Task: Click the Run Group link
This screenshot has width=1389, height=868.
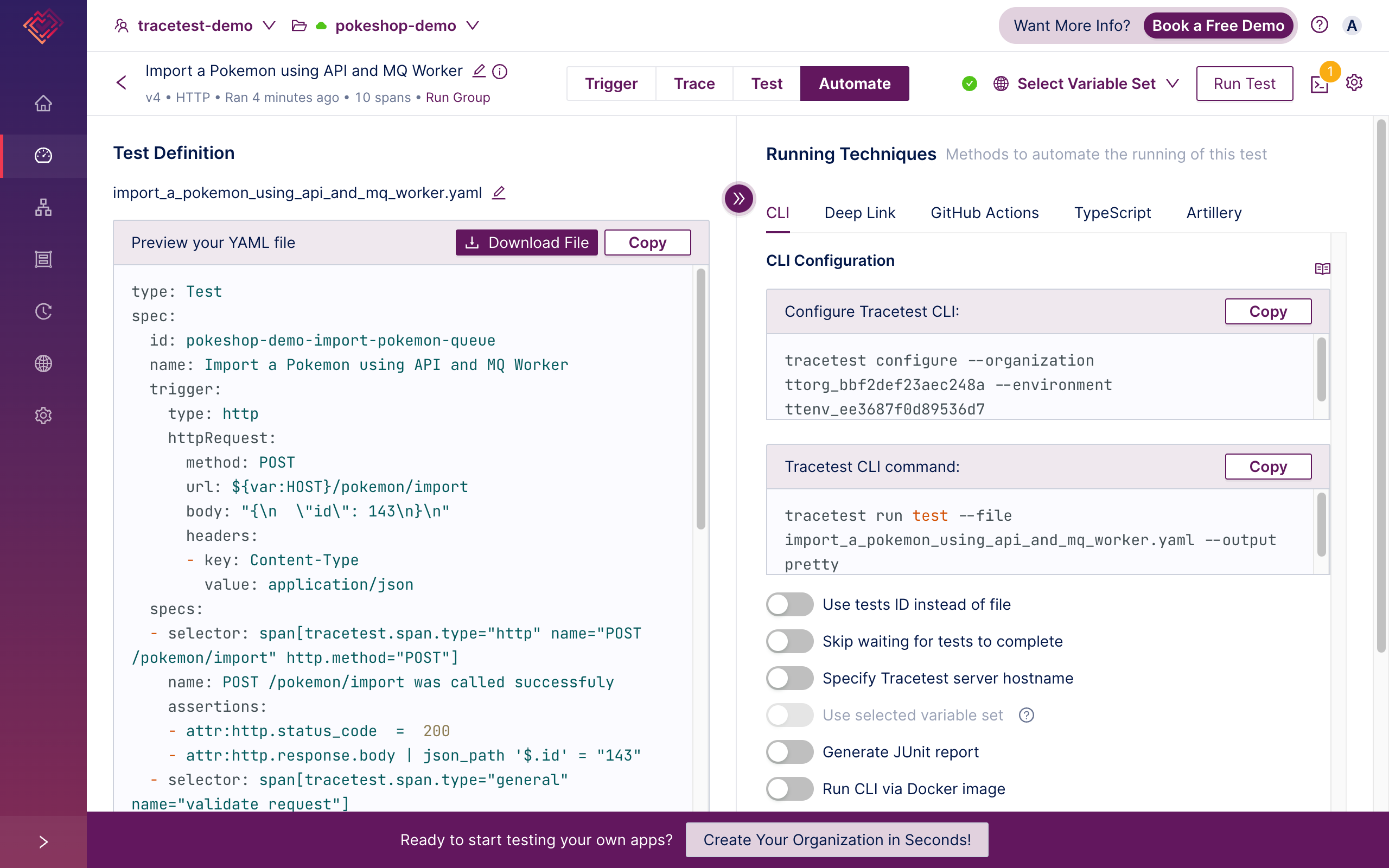Action: click(457, 98)
